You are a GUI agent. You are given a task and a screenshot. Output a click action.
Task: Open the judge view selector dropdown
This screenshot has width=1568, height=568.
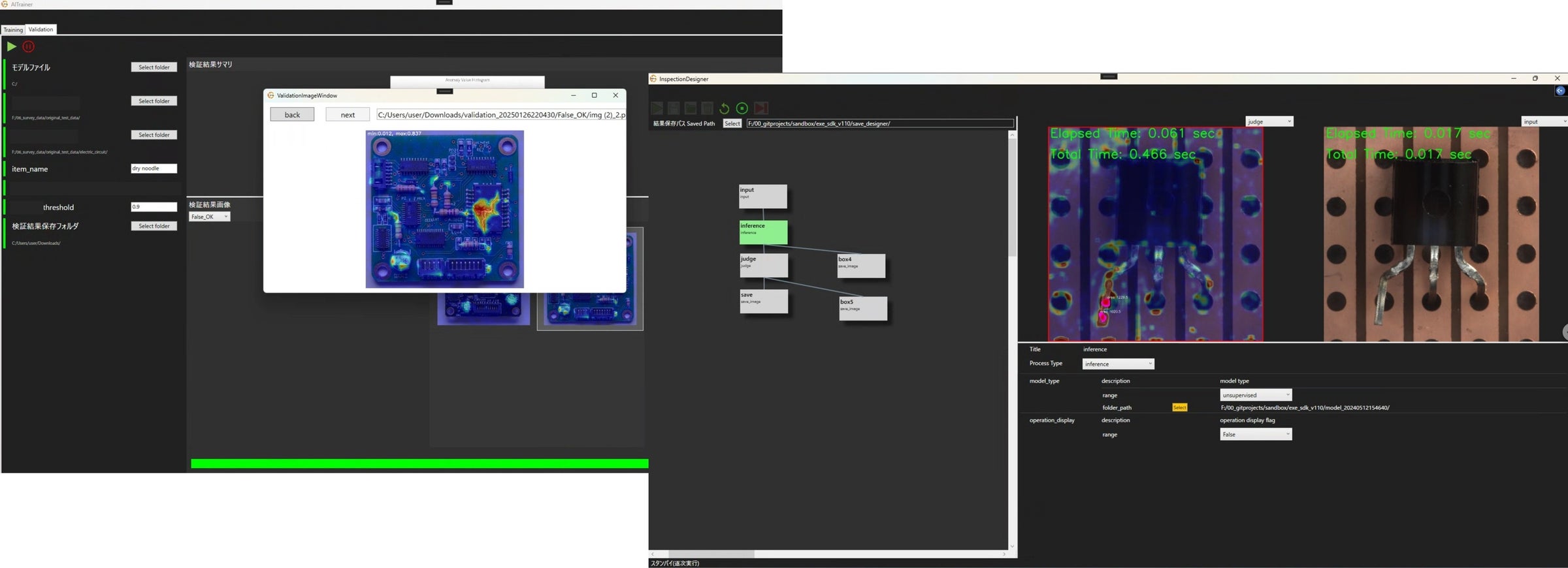(1269, 122)
